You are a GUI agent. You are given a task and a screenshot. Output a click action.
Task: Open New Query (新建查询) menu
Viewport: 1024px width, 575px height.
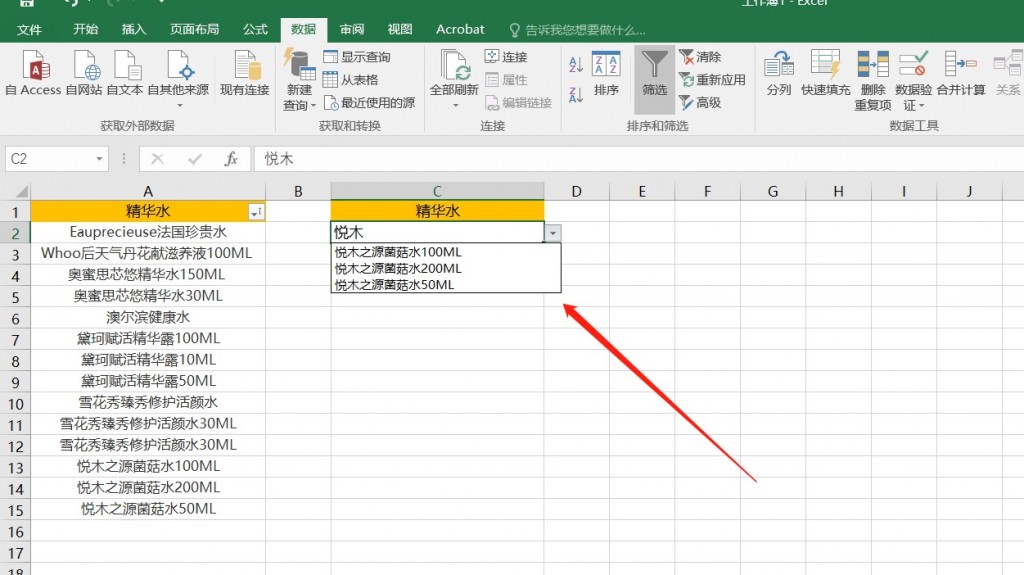click(x=299, y=80)
